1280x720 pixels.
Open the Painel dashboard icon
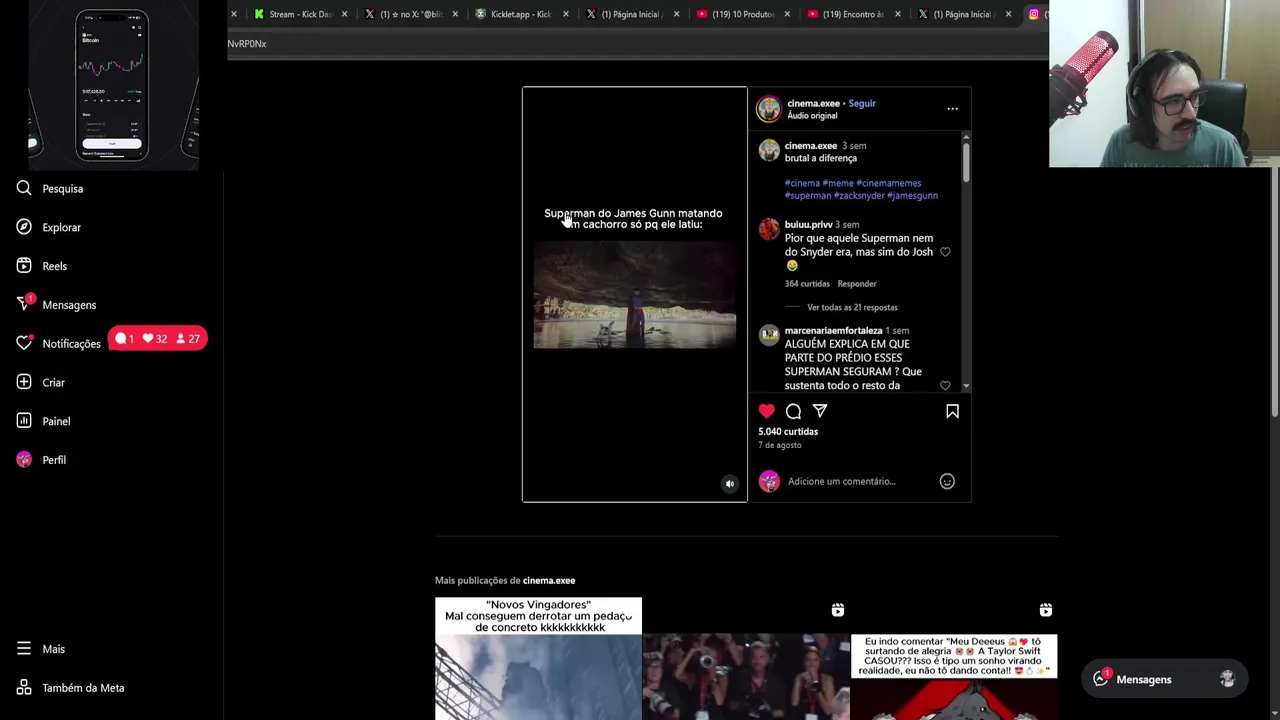tap(24, 421)
